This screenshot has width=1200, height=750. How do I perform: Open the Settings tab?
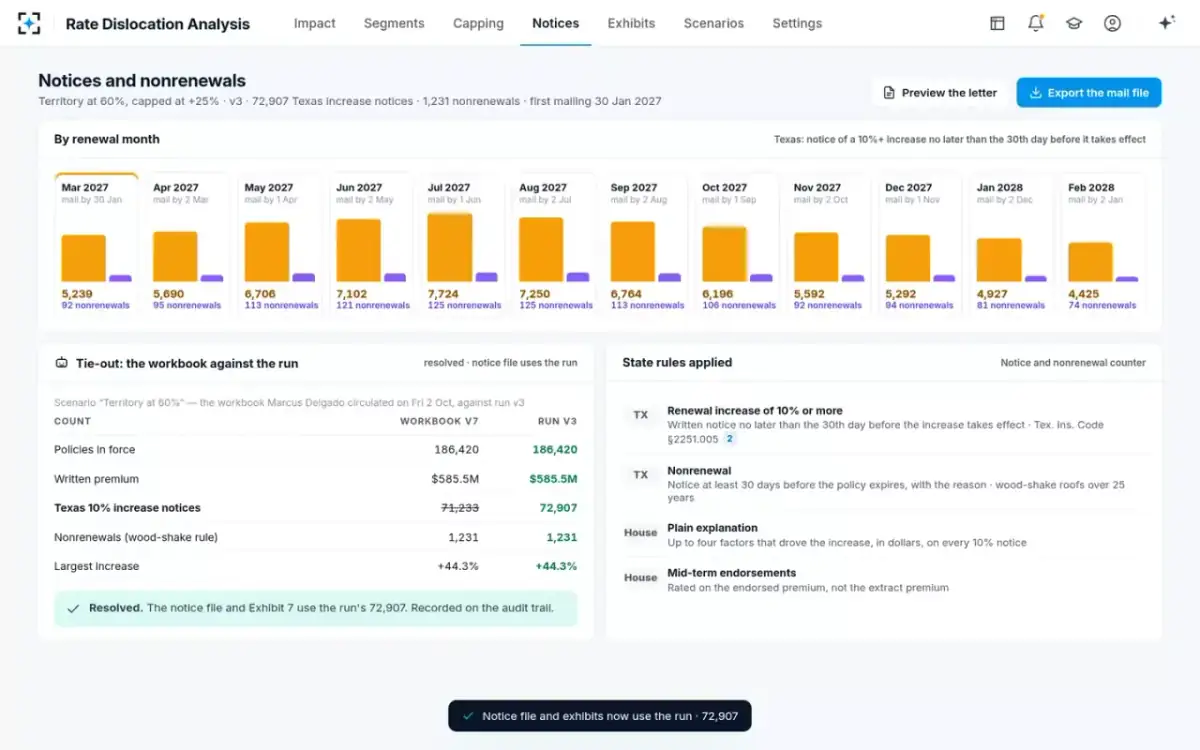pos(797,23)
